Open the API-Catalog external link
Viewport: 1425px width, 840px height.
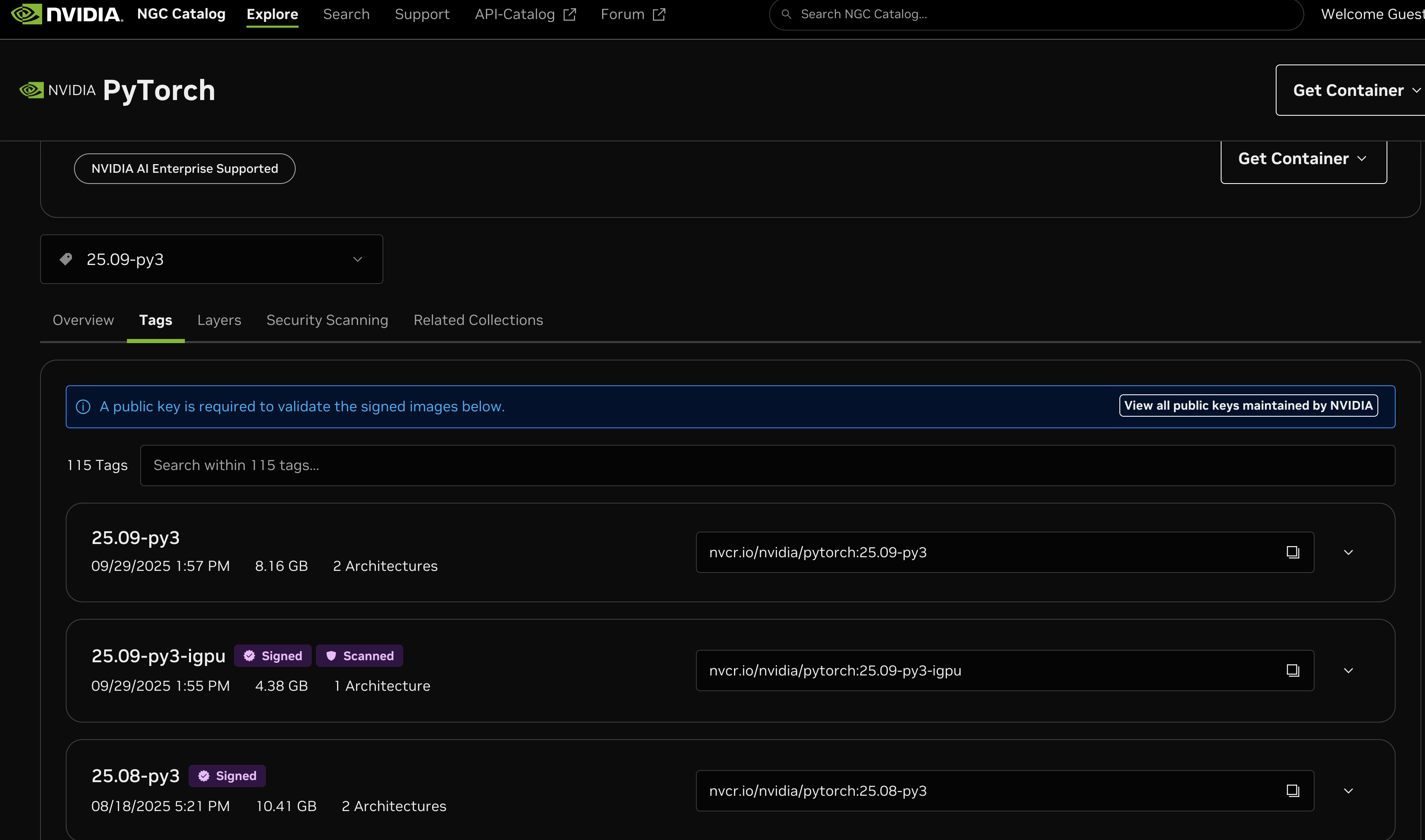pos(525,14)
